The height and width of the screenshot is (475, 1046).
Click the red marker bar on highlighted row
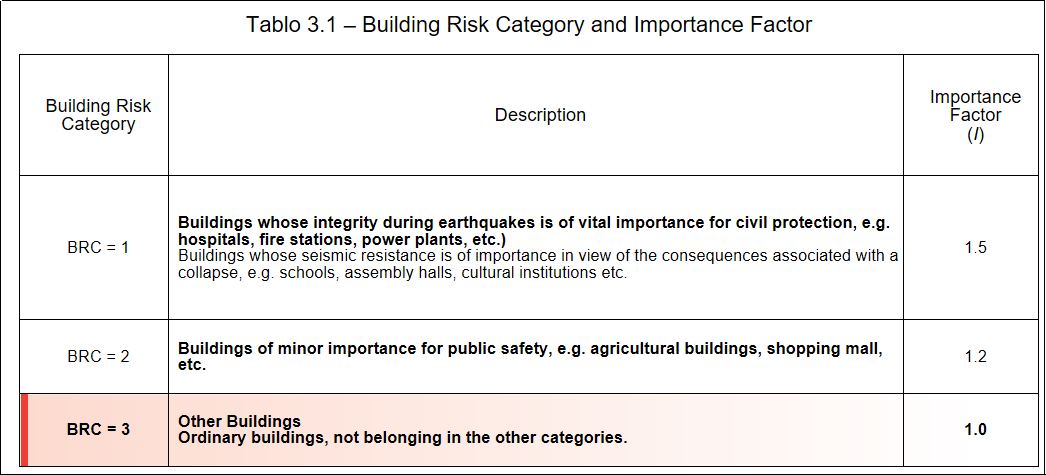point(24,430)
